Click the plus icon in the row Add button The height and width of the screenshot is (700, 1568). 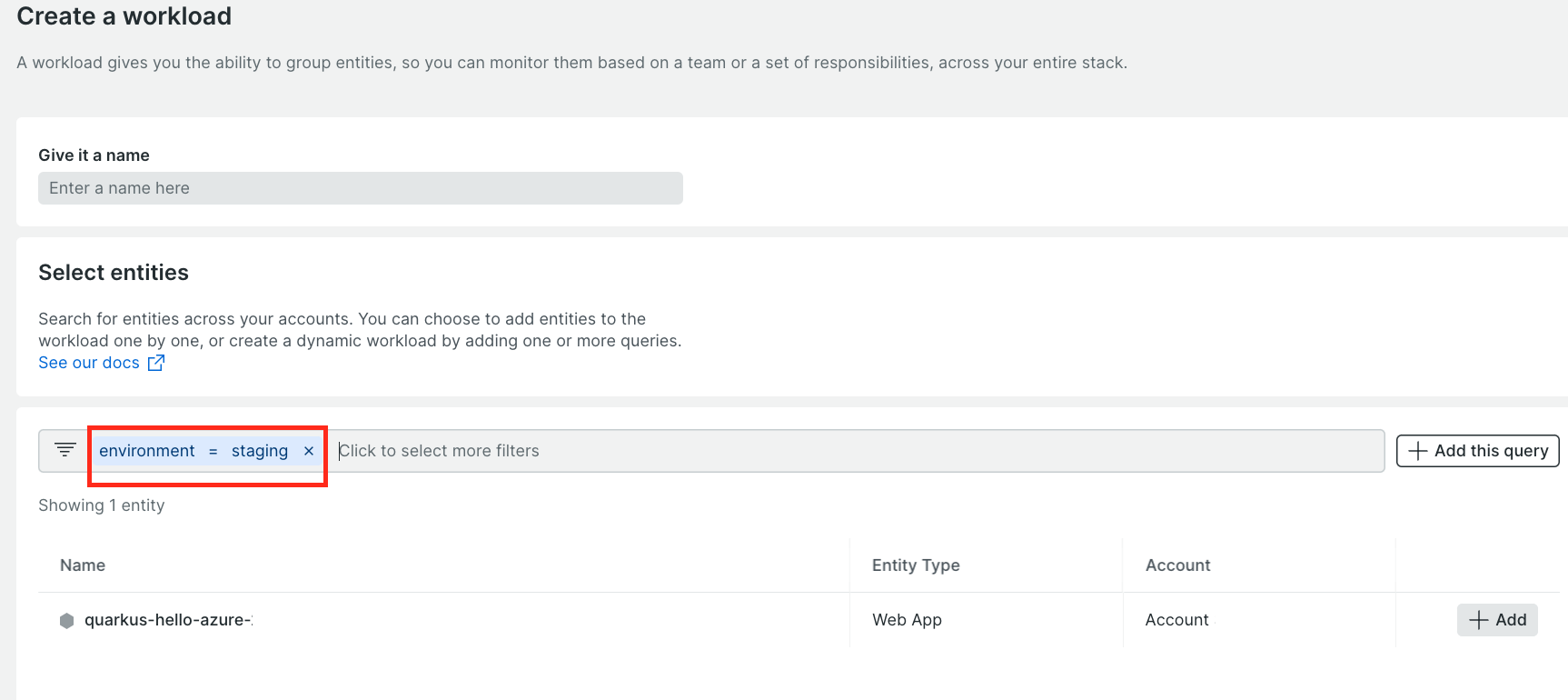coord(1479,620)
